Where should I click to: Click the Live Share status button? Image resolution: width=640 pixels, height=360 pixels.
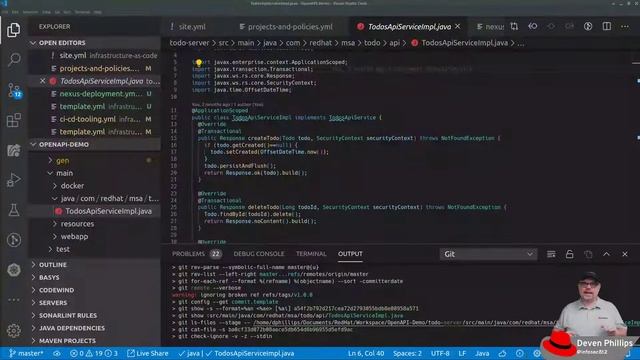(x=147, y=353)
